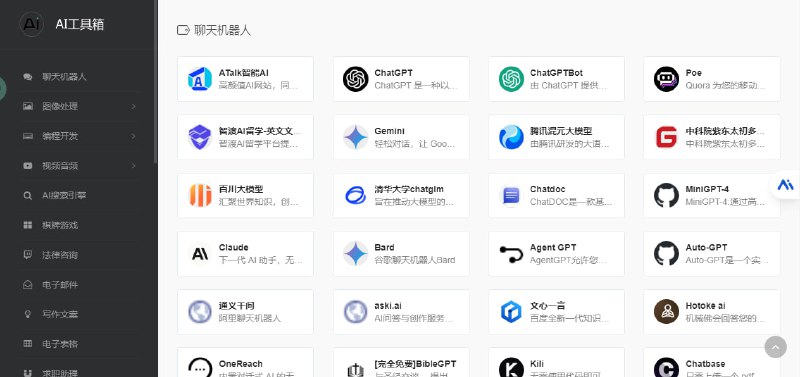Click the 腾讯混元大模型 blue icon
Viewport: 800px width, 377px height.
[511, 137]
